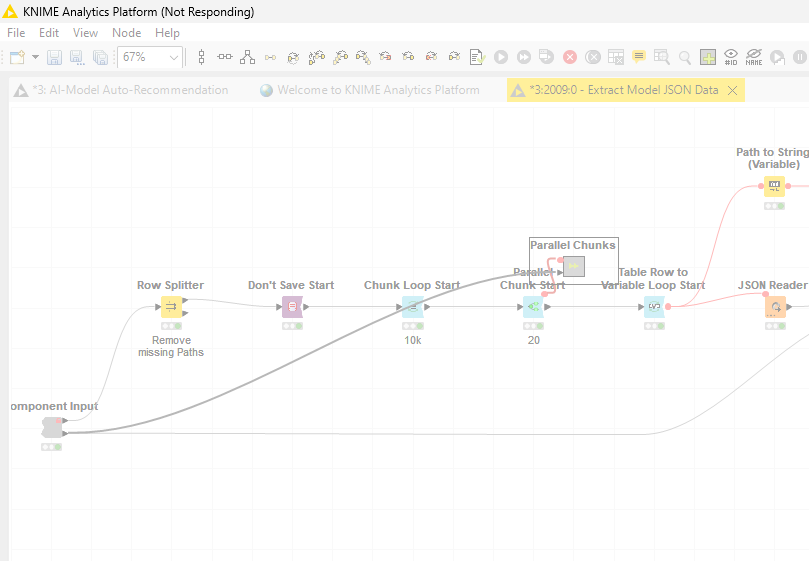Click the step loop execution icon

(x=777, y=57)
